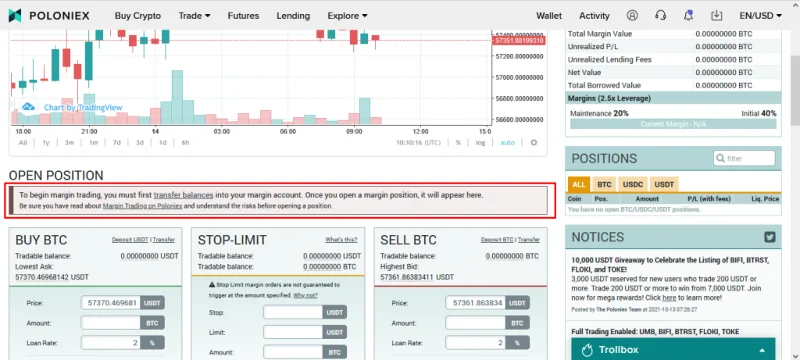Viewport: 800px width, 360px height.
Task: Open chart settings gear icon
Action: tap(534, 143)
